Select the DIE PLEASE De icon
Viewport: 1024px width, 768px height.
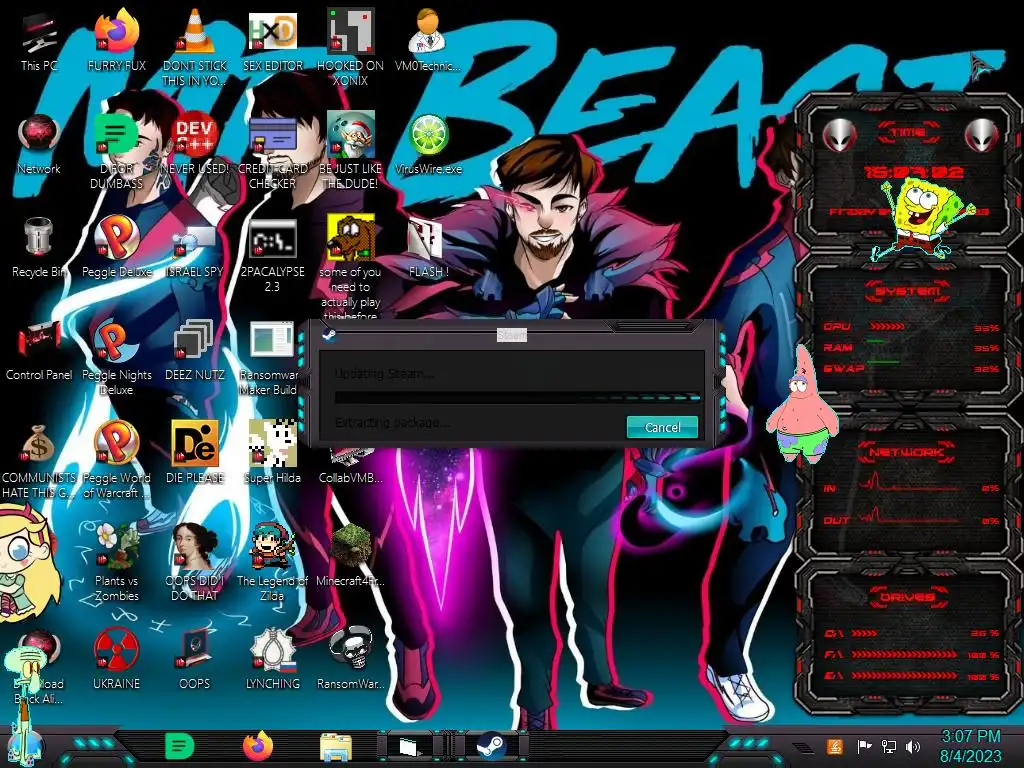194,453
